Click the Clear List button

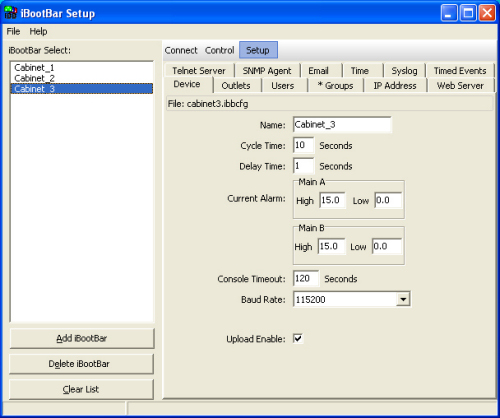tap(81, 389)
